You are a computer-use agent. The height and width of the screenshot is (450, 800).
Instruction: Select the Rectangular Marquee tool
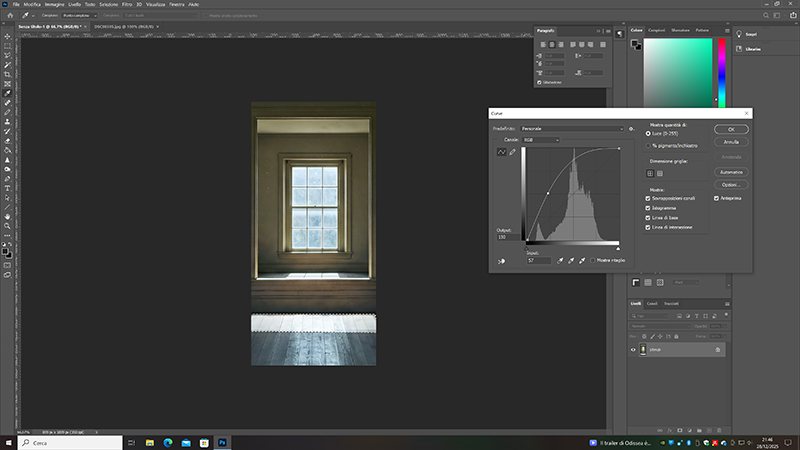pyautogui.click(x=7, y=46)
